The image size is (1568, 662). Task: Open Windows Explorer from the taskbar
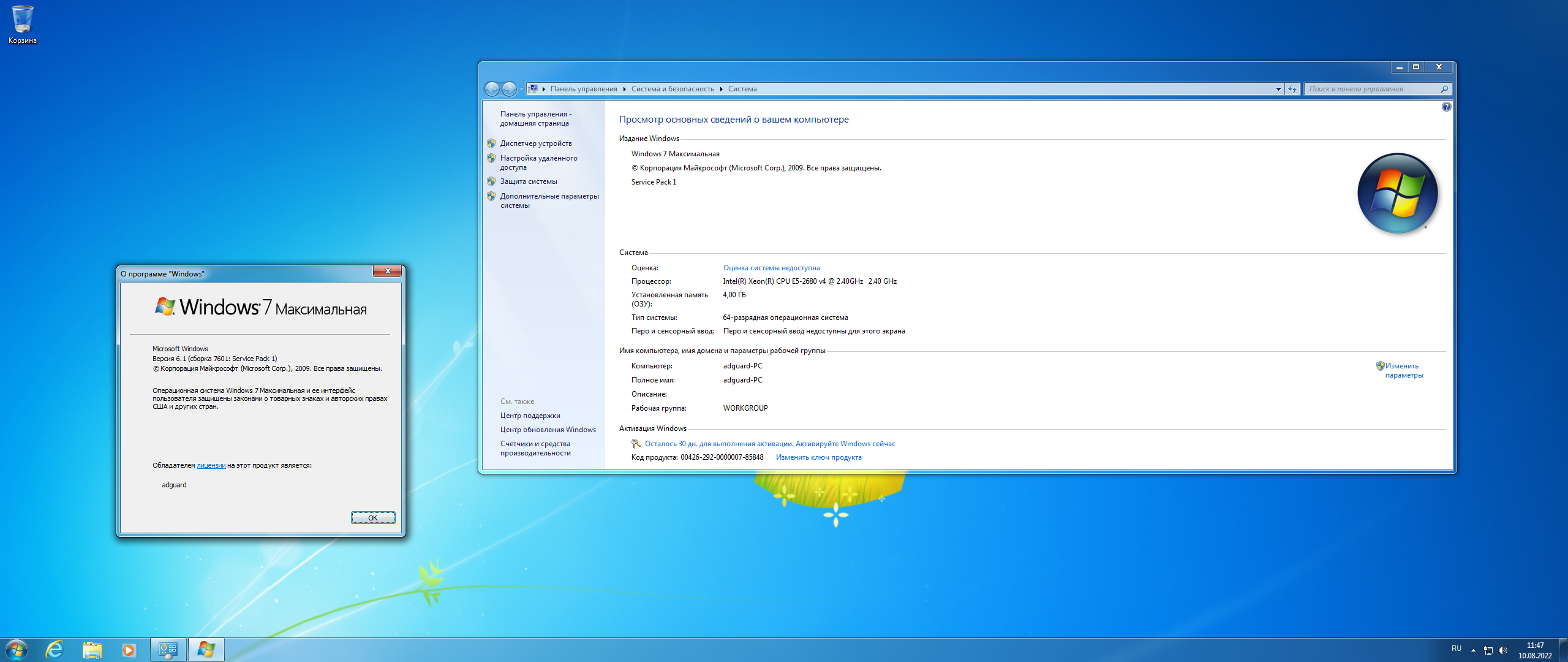(x=92, y=650)
